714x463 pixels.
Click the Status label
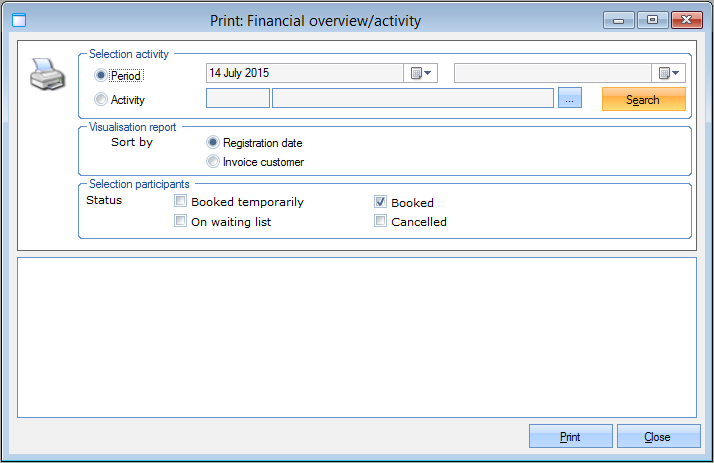[104, 200]
